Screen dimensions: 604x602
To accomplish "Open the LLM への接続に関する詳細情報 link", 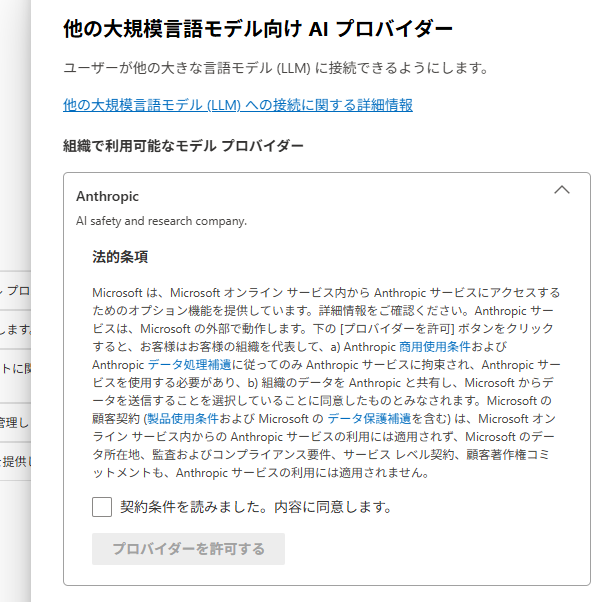I will click(x=237, y=105).
